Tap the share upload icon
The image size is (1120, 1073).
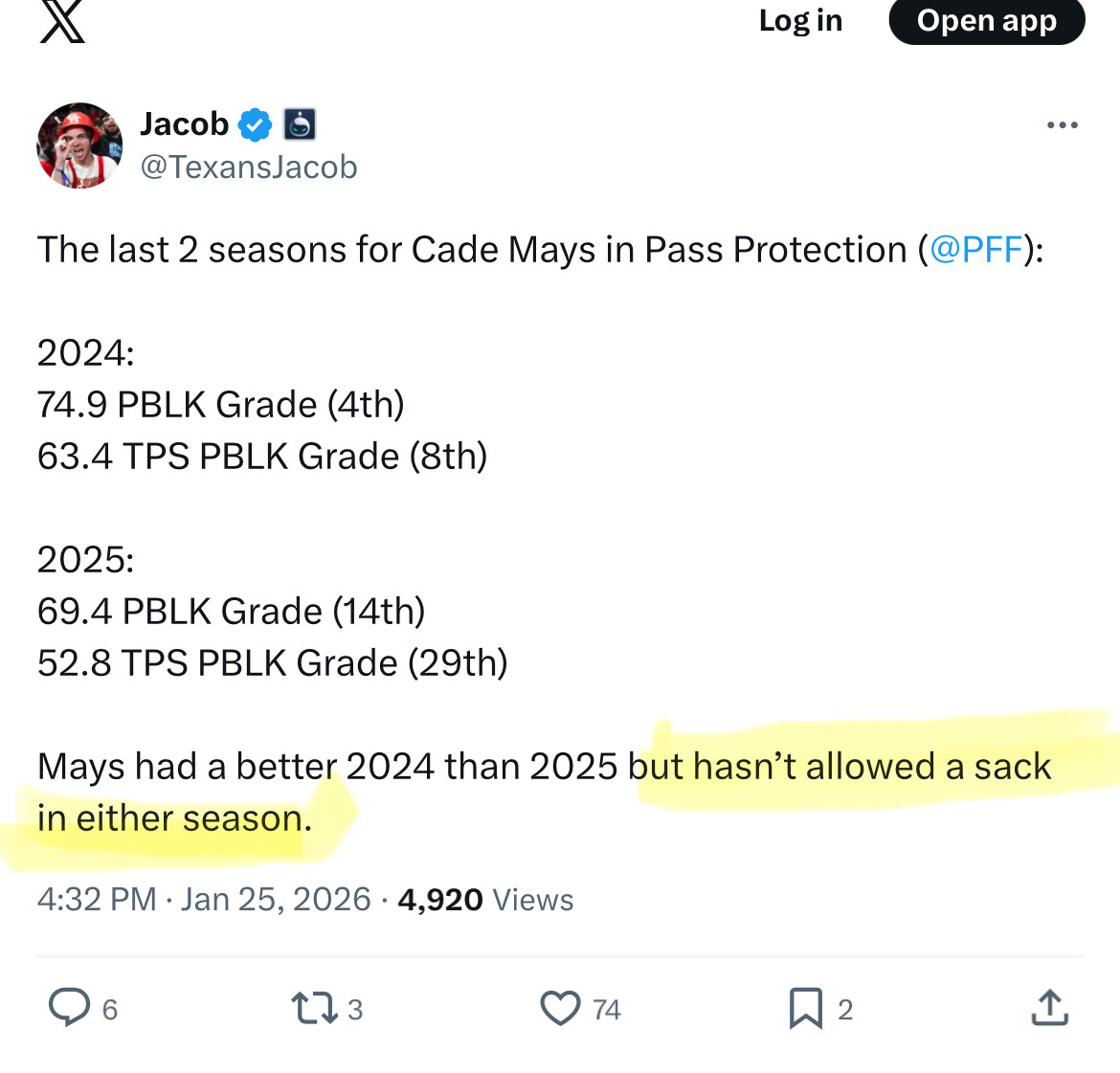[1049, 1008]
